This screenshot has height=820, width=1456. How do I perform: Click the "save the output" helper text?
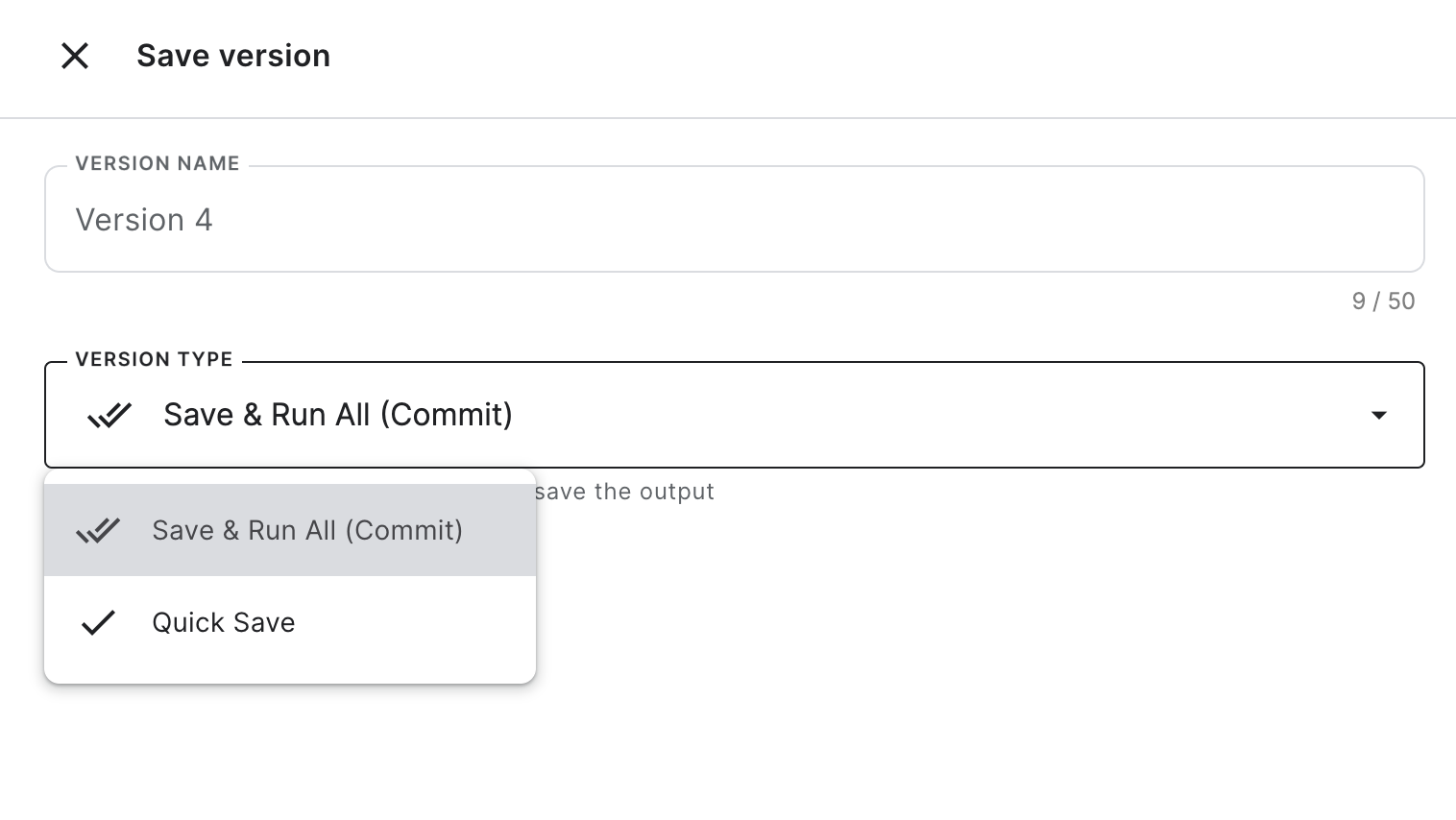point(624,492)
